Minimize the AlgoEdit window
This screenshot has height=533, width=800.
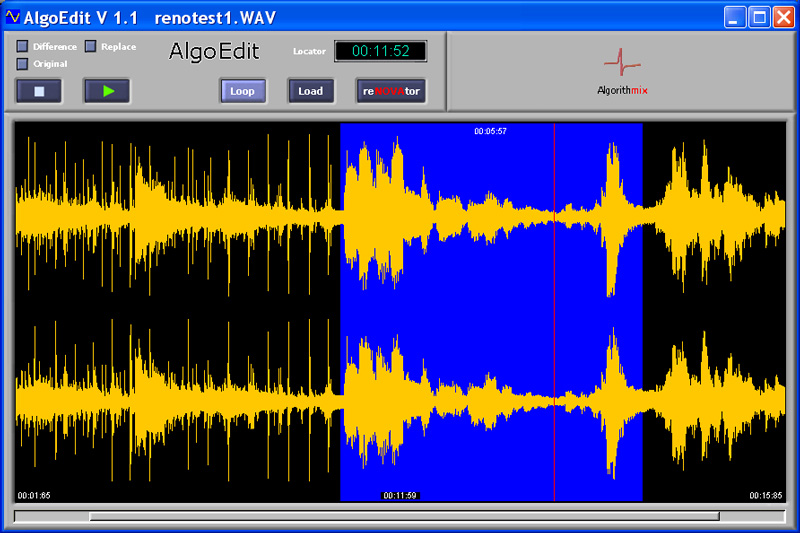tap(735, 16)
